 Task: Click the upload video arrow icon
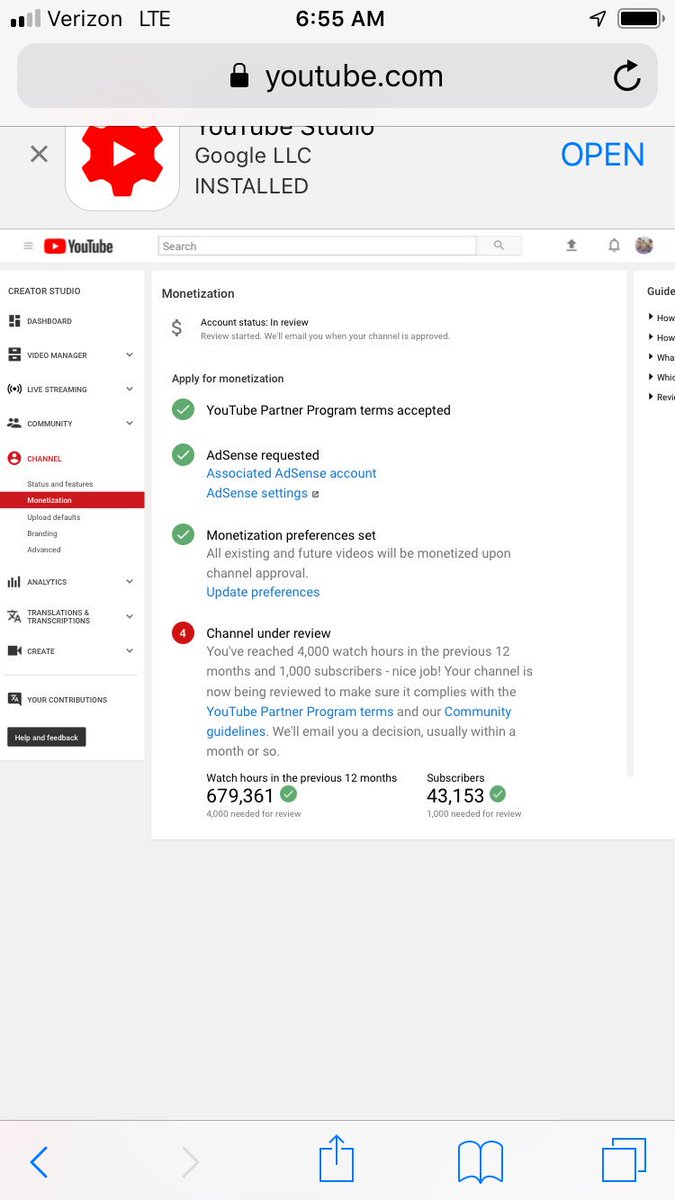click(x=571, y=245)
